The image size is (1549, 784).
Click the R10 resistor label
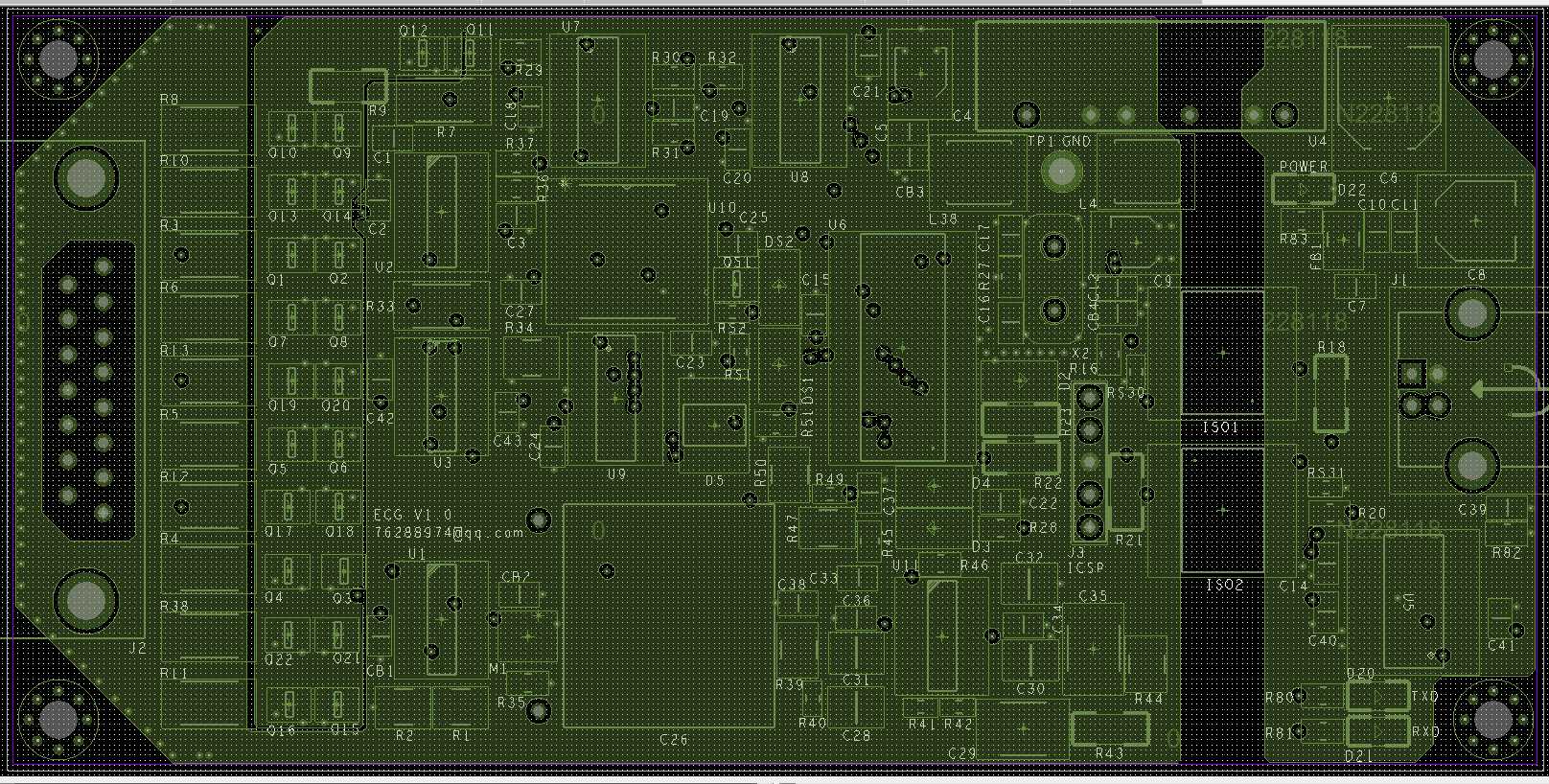coord(174,161)
